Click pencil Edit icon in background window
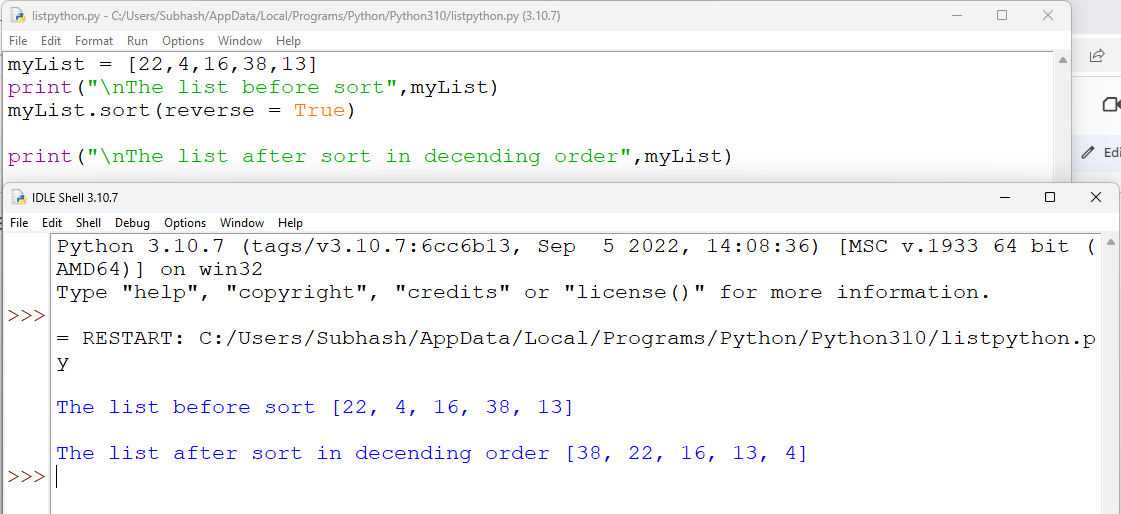This screenshot has width=1121, height=514. coord(1088,152)
